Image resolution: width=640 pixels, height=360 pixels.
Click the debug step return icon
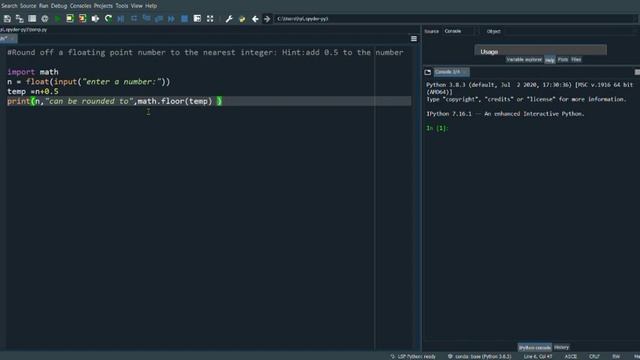point(159,19)
